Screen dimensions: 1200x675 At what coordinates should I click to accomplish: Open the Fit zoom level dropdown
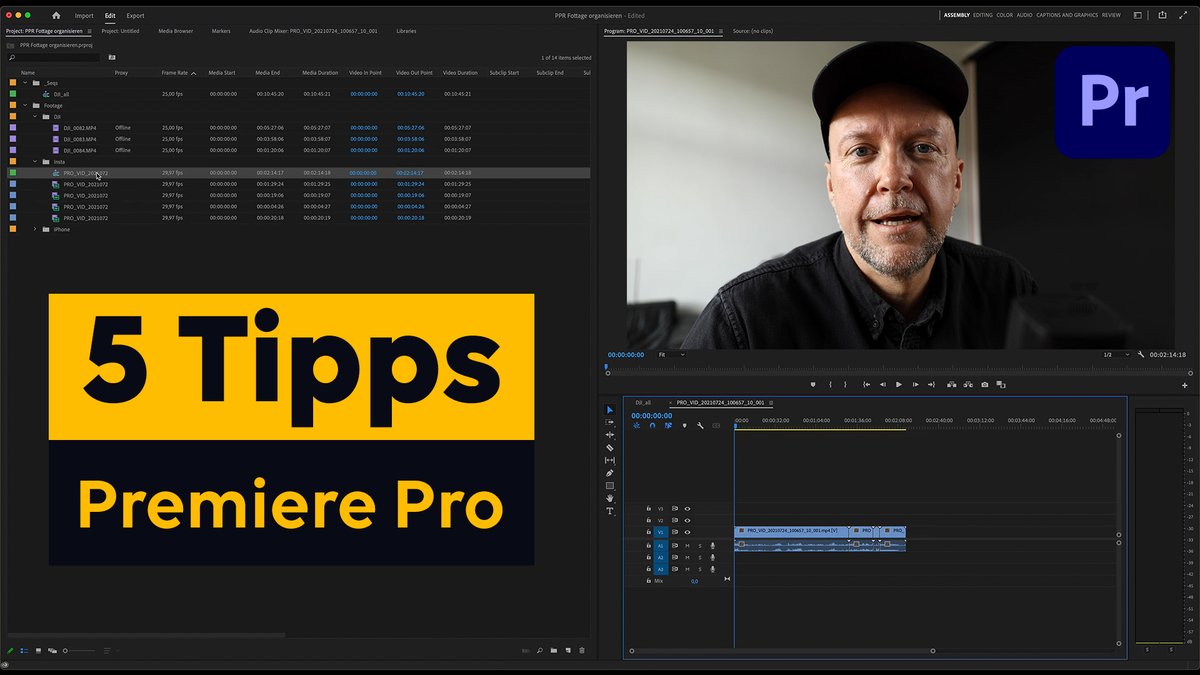tap(672, 354)
